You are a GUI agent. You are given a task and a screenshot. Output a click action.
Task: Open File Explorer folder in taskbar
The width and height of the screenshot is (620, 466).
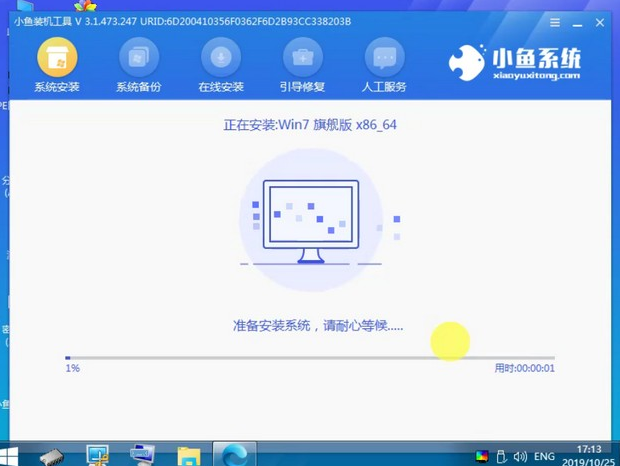tap(189, 456)
